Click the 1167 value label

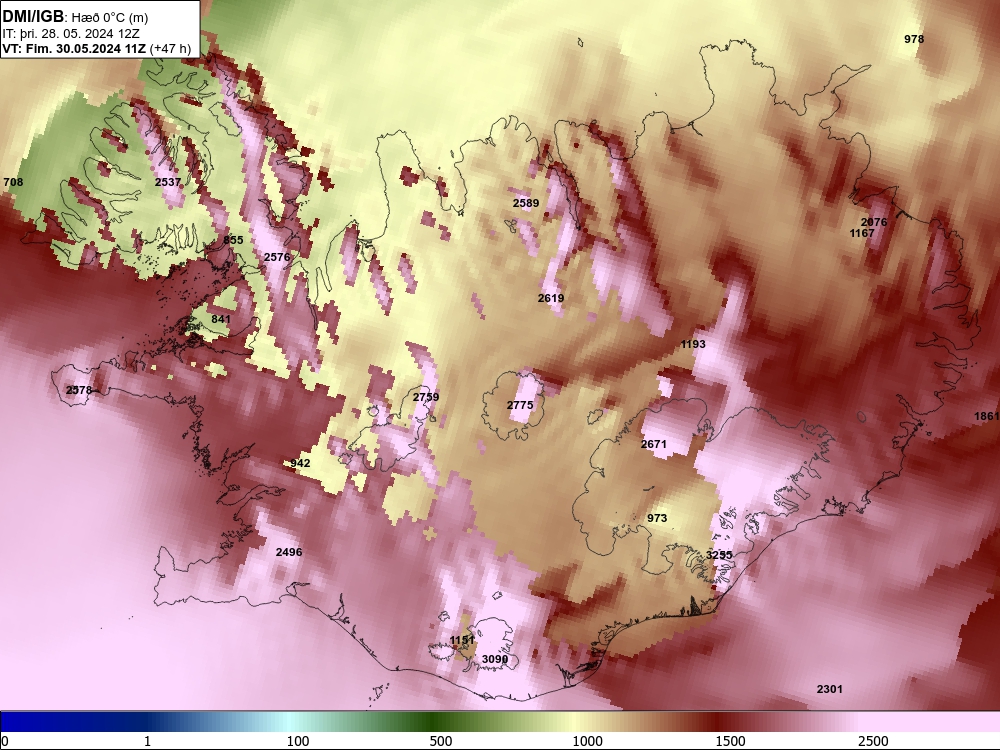pyautogui.click(x=862, y=233)
